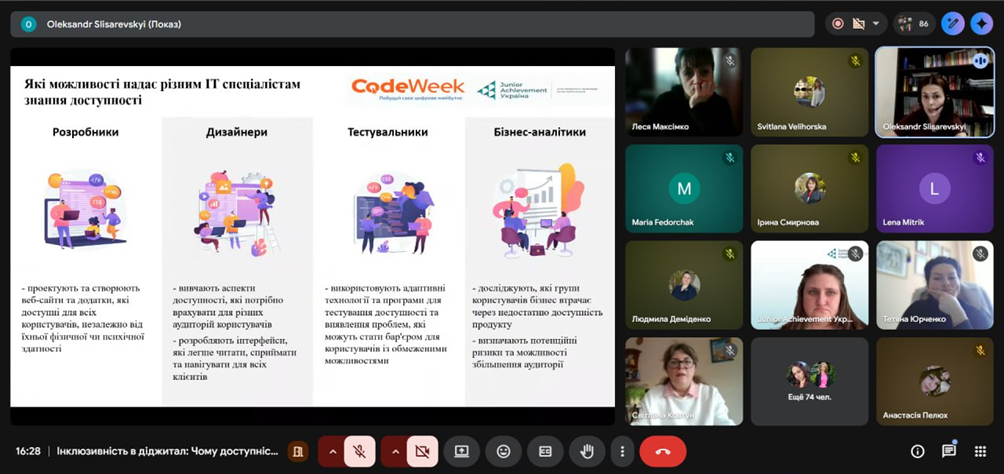The height and width of the screenshot is (474, 1004).
Task: Expand video settings arrow beside camera
Action: [x=394, y=451]
